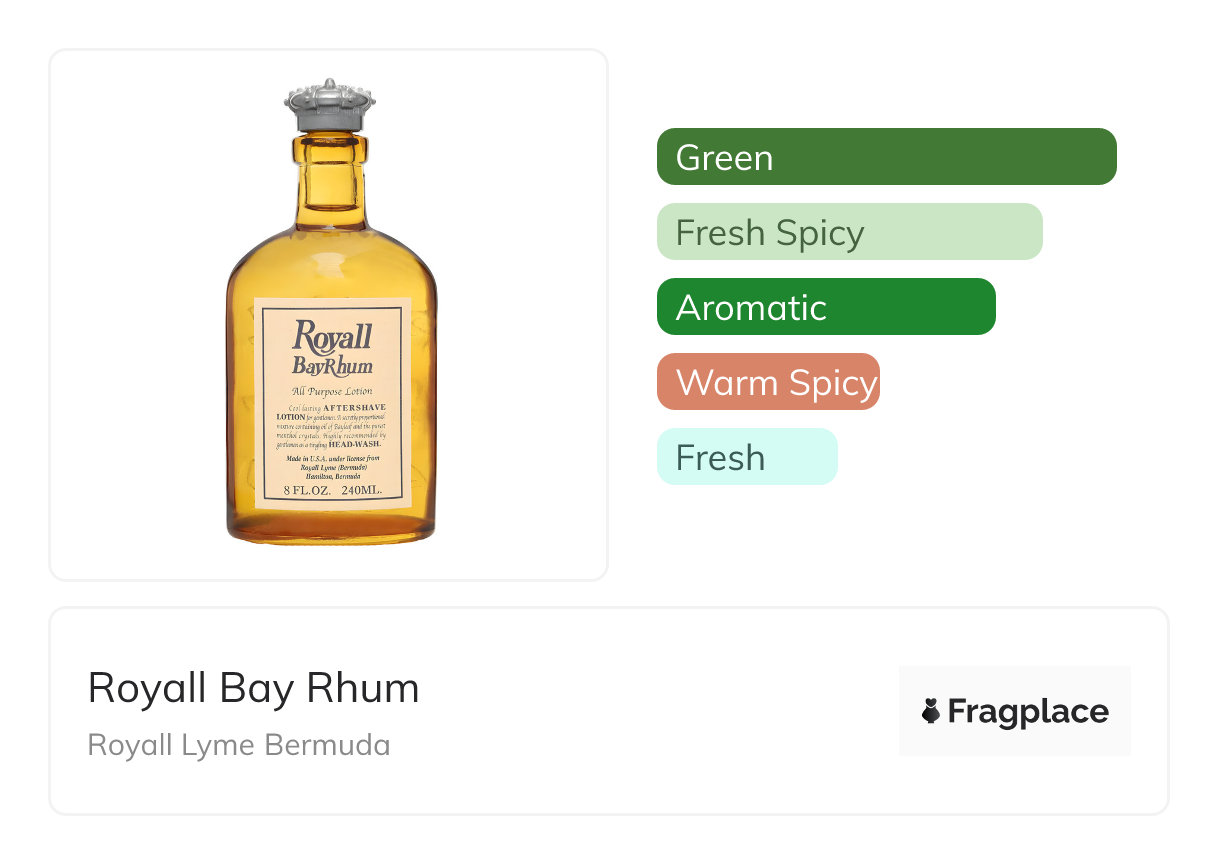The image size is (1218, 864).
Task: Open the Royall Bay Rhum title
Action: click(253, 688)
